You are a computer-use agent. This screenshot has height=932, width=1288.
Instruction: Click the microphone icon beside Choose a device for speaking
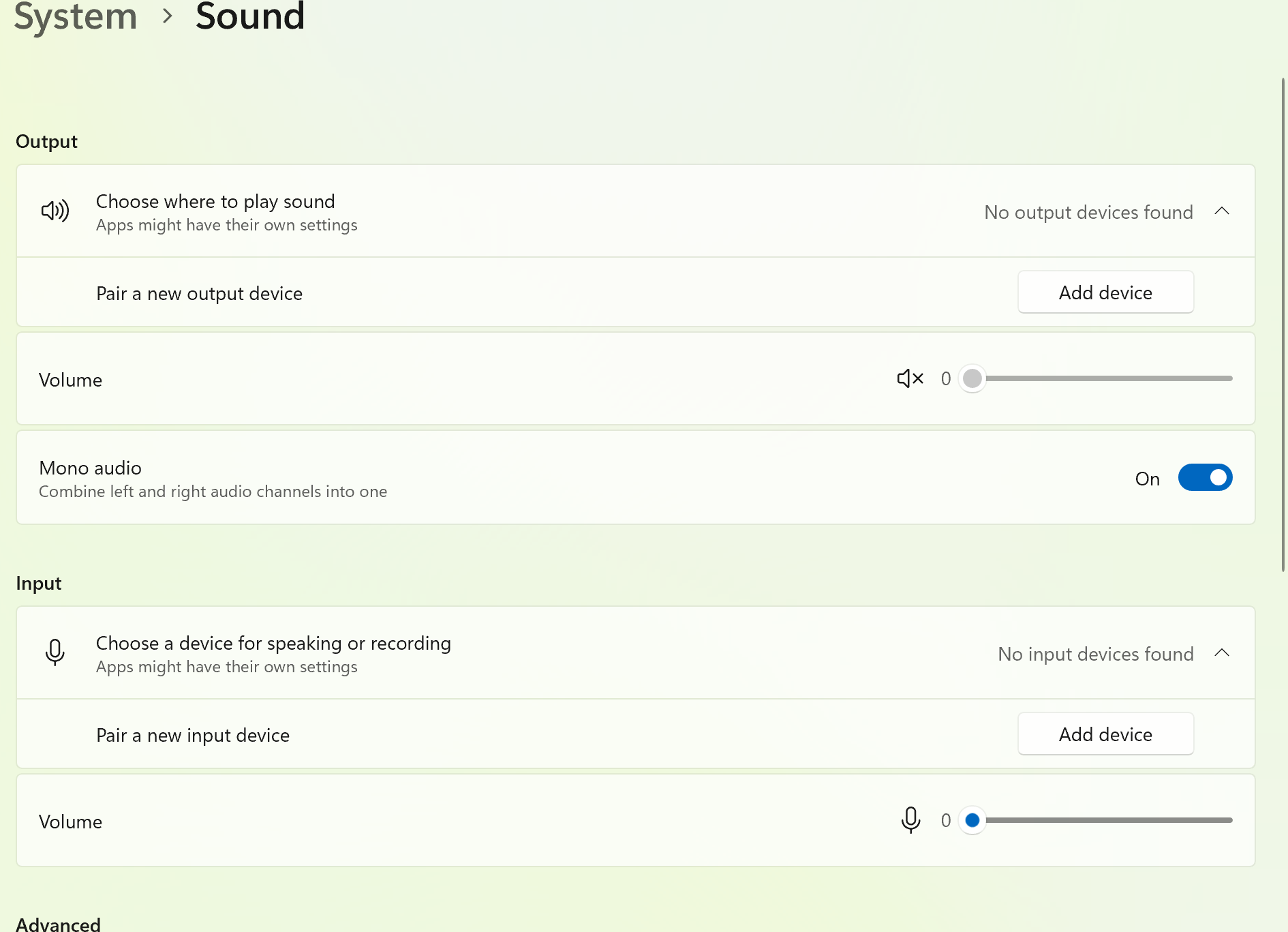pos(55,652)
